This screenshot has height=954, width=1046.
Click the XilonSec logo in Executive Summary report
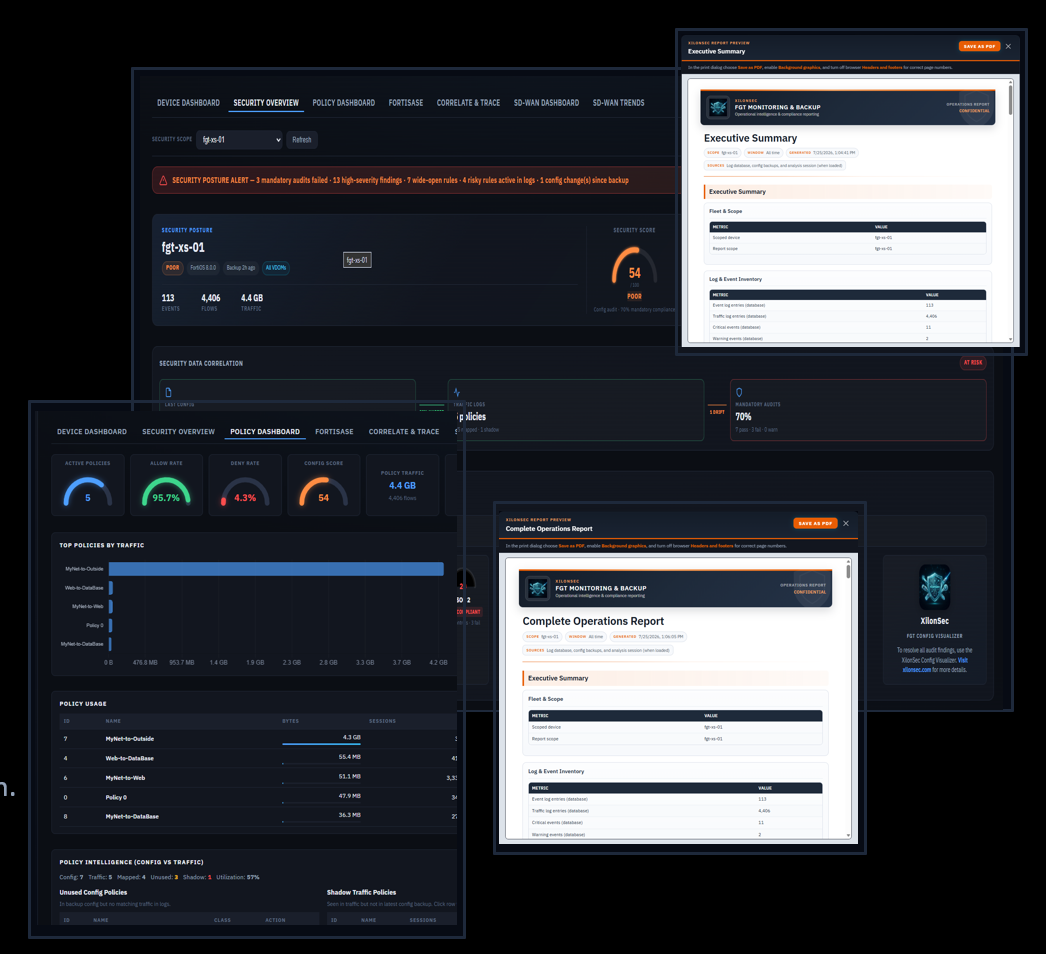(x=718, y=107)
